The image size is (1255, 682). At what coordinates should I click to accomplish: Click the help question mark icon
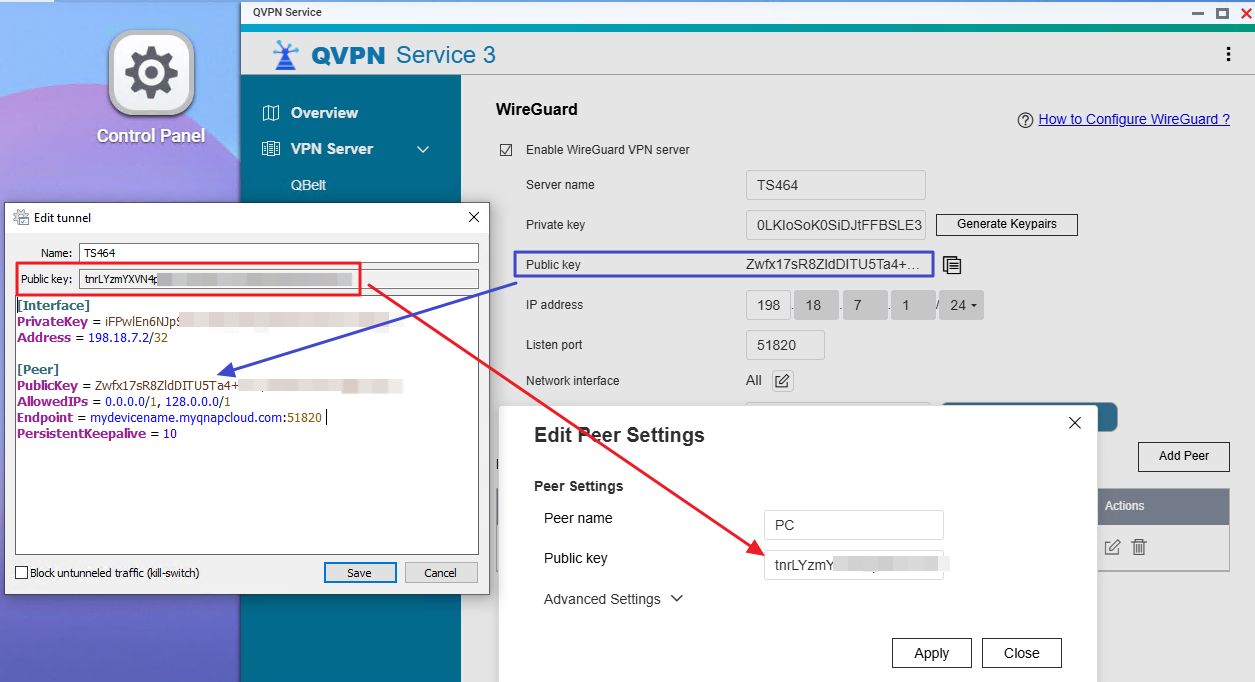(1024, 120)
